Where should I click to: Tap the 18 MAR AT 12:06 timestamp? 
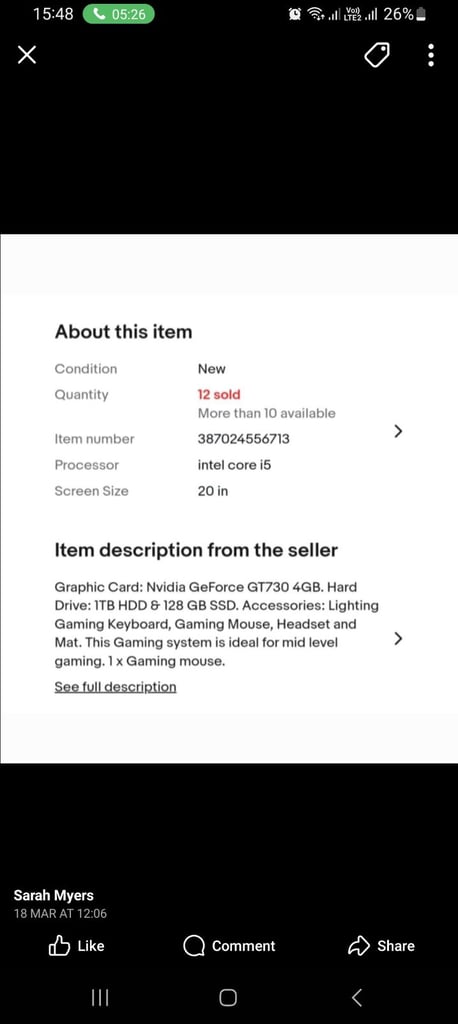point(60,914)
